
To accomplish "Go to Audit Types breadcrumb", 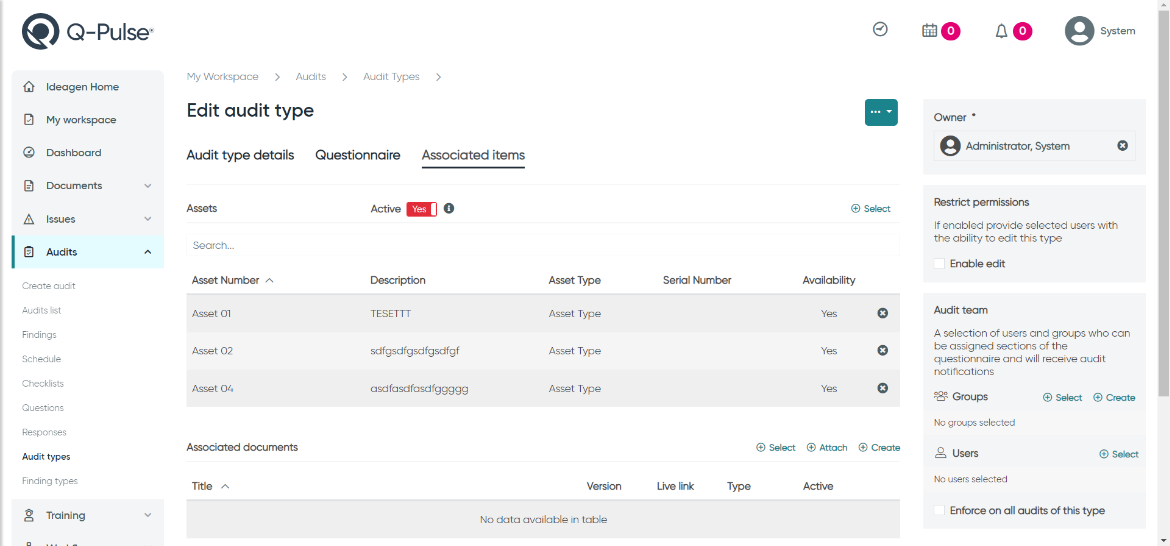I will pyautogui.click(x=391, y=77).
